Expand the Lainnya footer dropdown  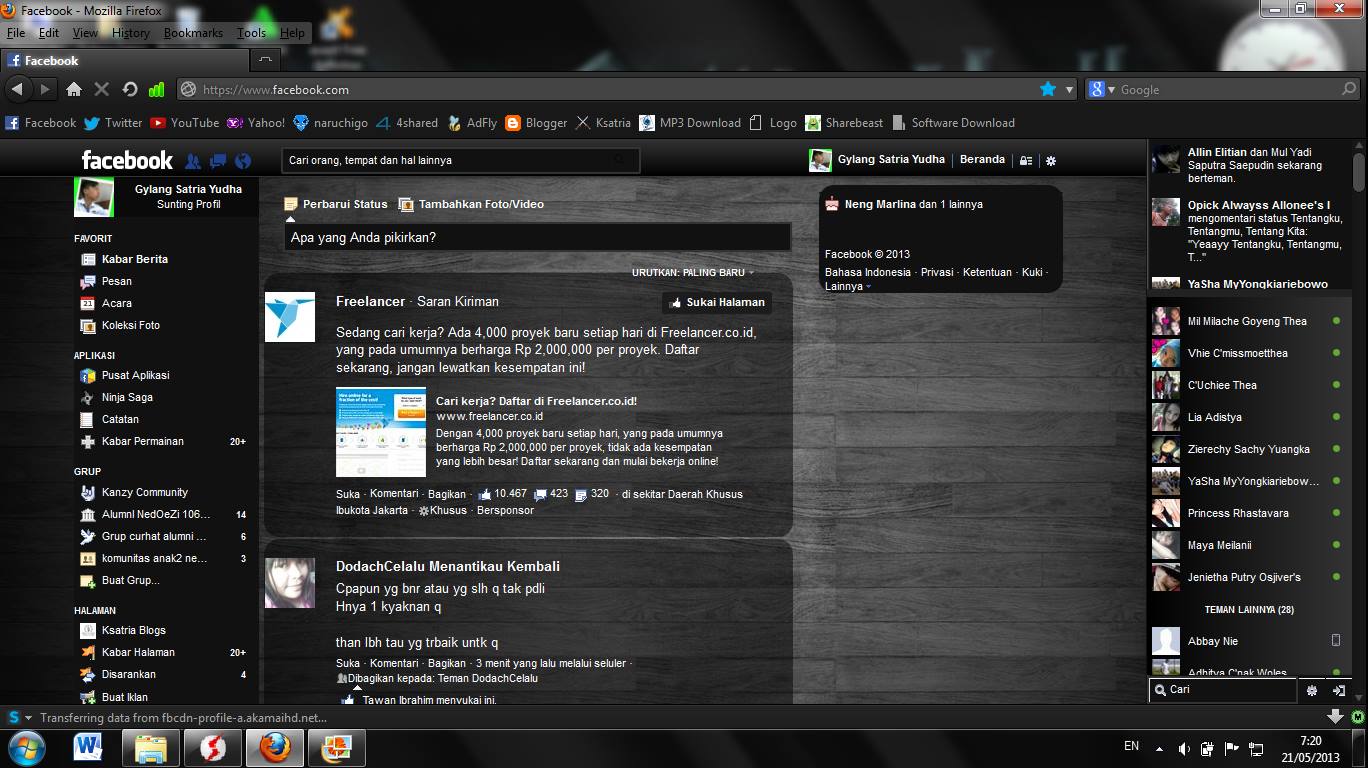[x=847, y=286]
